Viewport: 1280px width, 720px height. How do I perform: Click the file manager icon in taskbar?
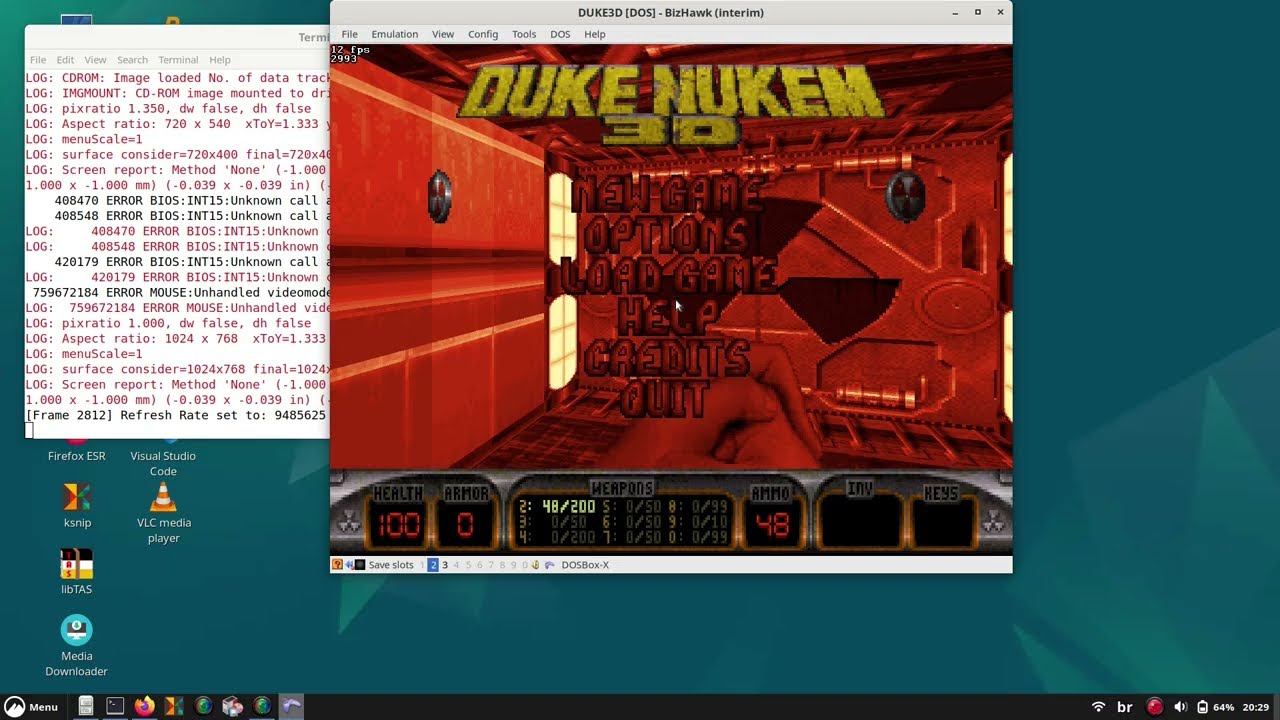pyautogui.click(x=86, y=706)
